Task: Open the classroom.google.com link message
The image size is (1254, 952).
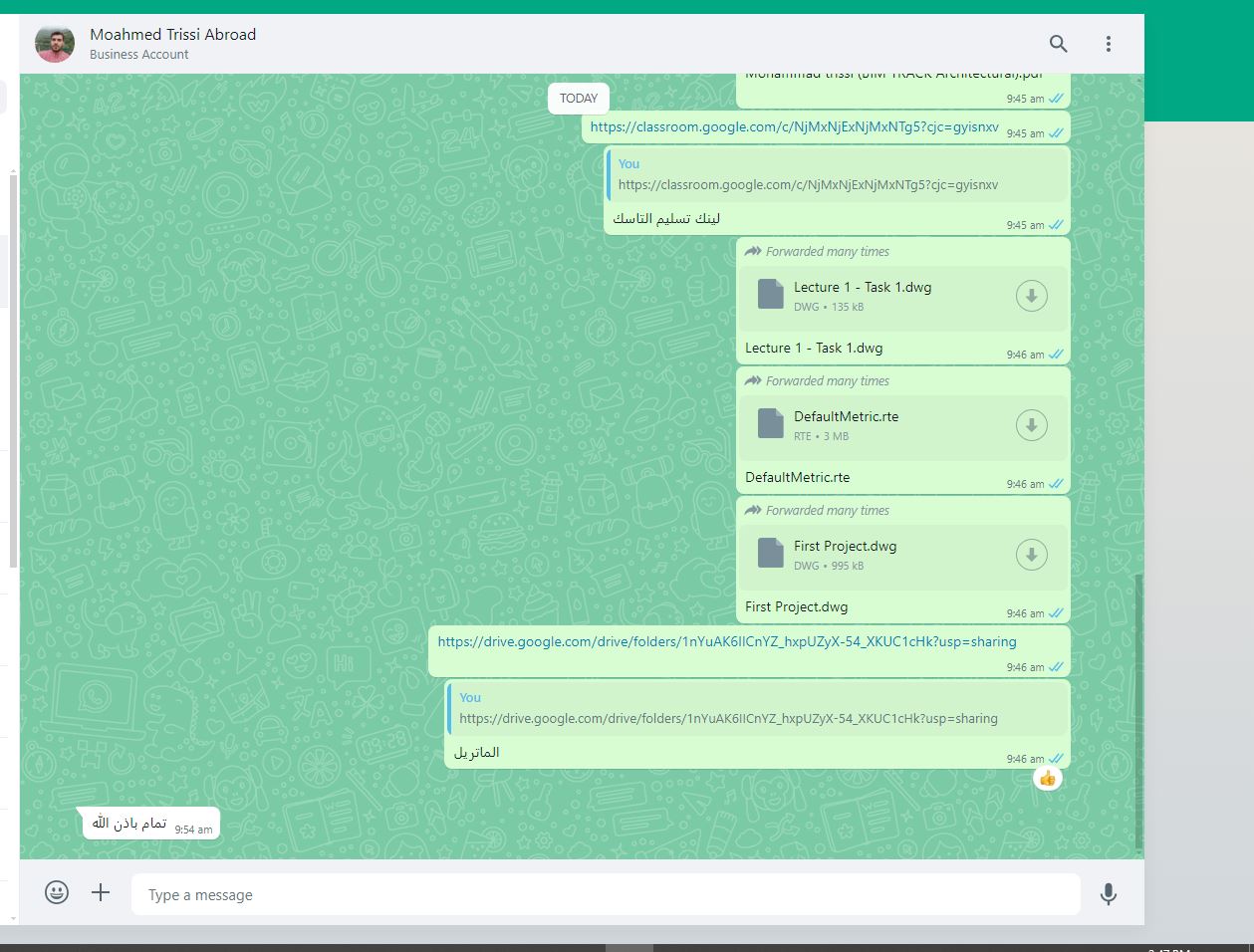Action: pos(794,126)
